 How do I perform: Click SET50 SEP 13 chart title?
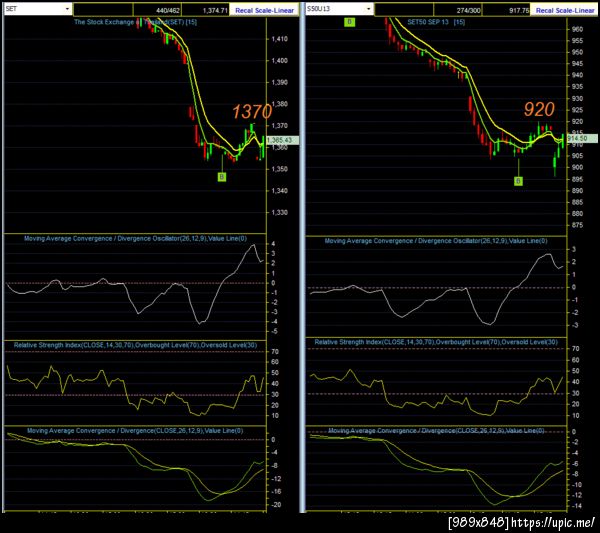click(436, 22)
